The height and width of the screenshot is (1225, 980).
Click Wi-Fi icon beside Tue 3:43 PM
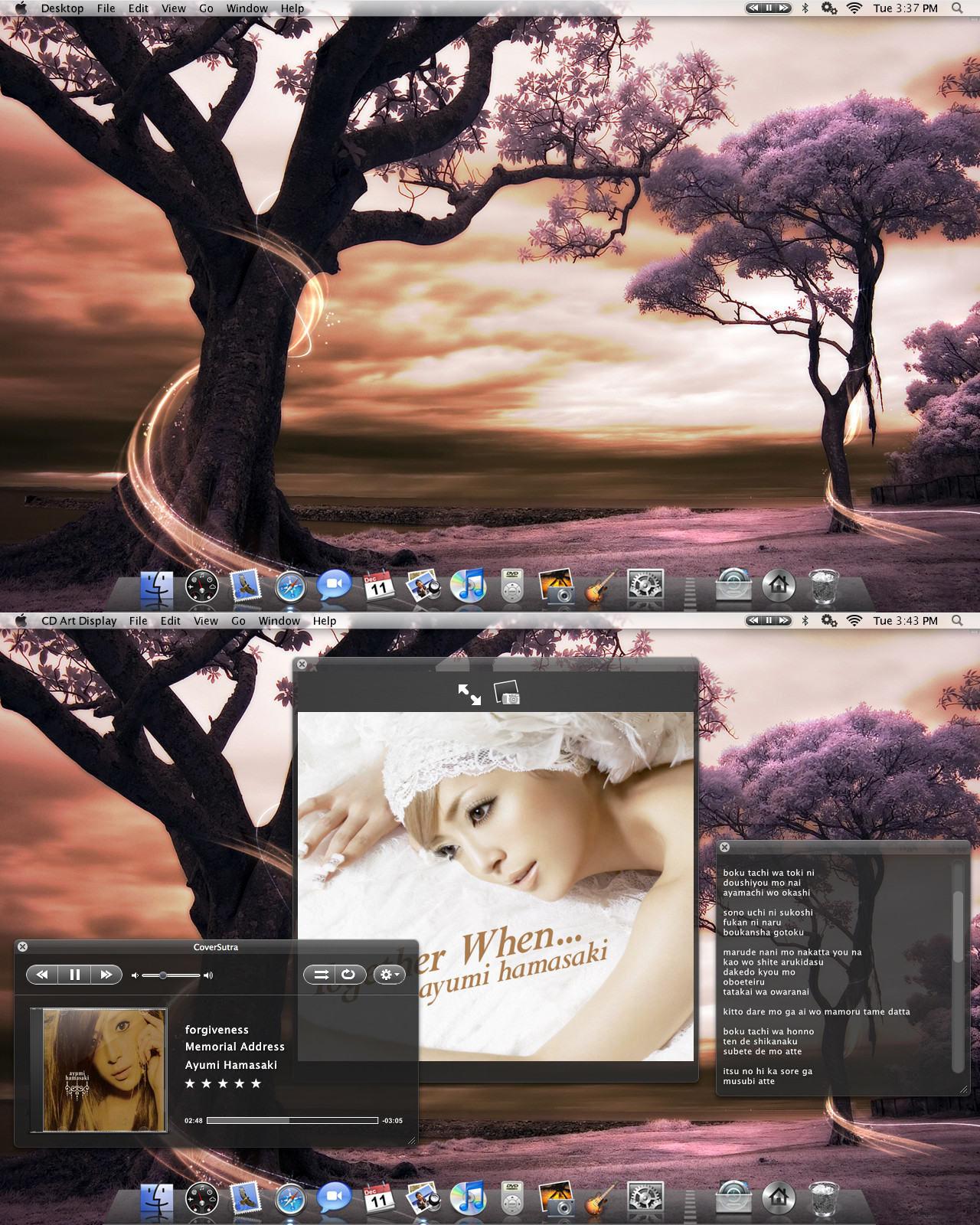coord(854,621)
